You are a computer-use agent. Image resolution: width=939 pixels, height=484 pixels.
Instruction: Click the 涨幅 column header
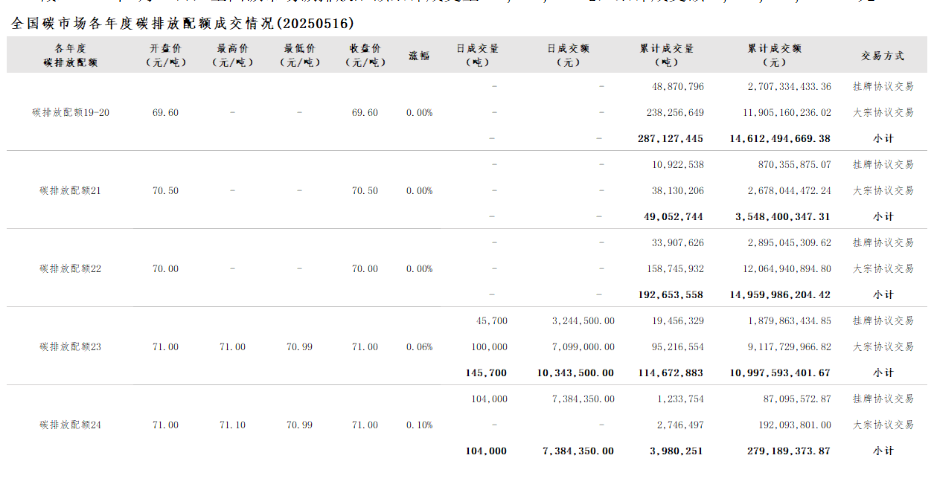(x=419, y=55)
